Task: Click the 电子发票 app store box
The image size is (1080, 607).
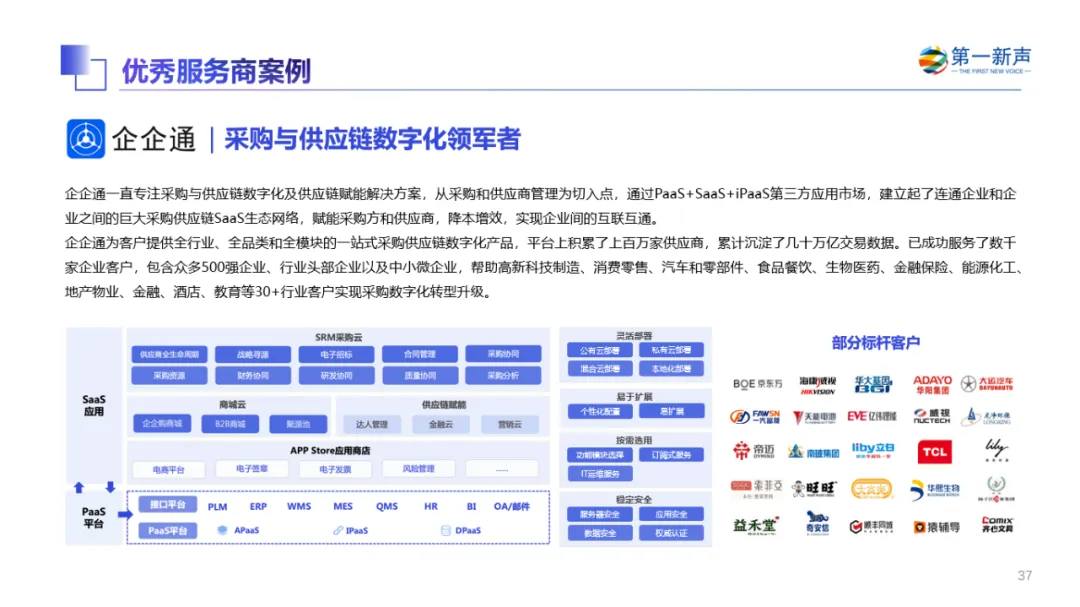Action: pos(335,469)
